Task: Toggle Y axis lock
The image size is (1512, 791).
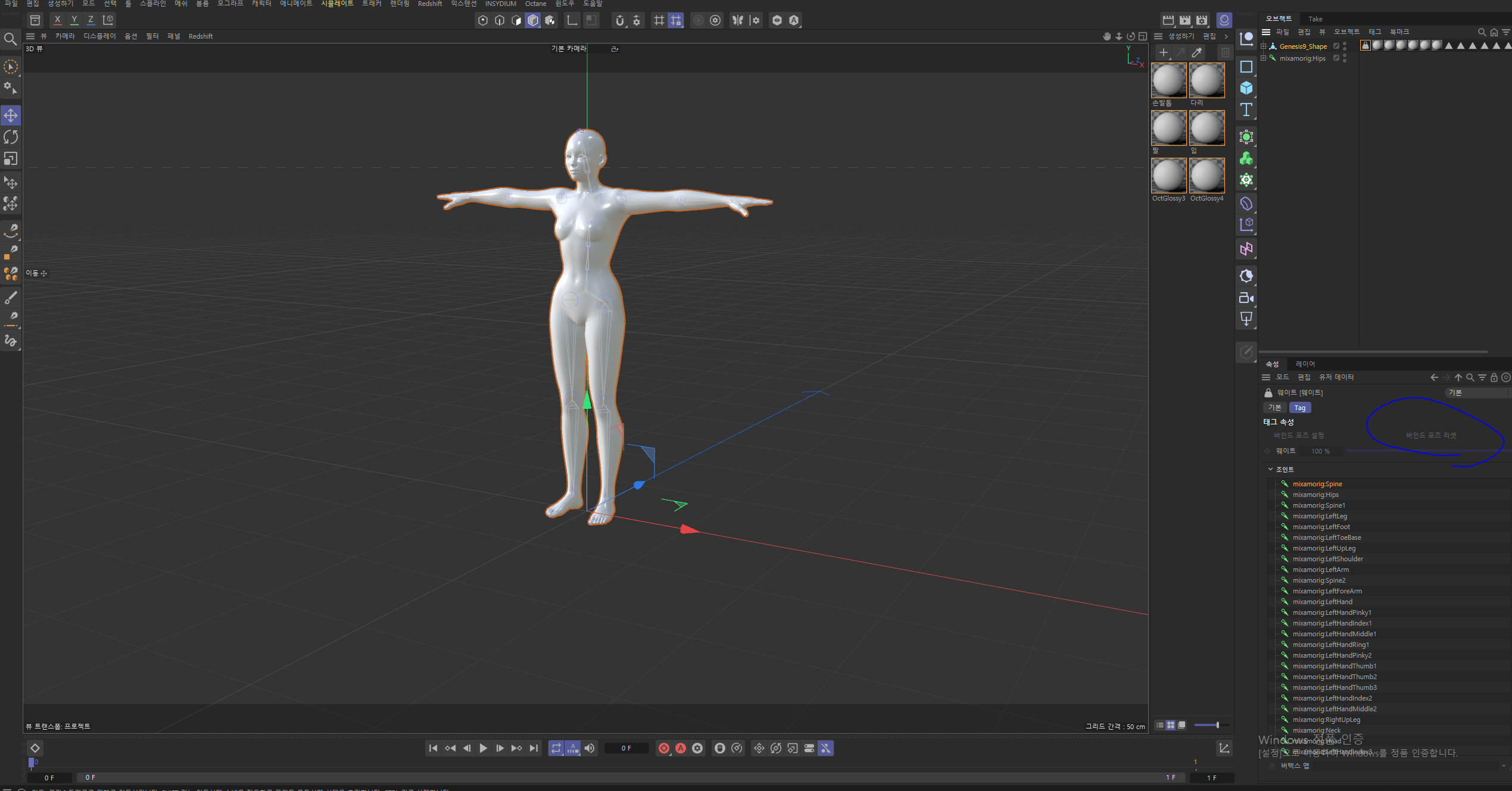Action: pos(74,20)
